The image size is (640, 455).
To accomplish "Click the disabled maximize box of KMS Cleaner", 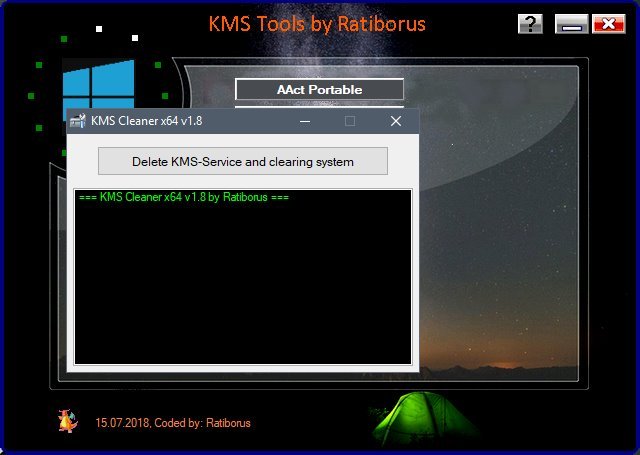I will point(350,121).
